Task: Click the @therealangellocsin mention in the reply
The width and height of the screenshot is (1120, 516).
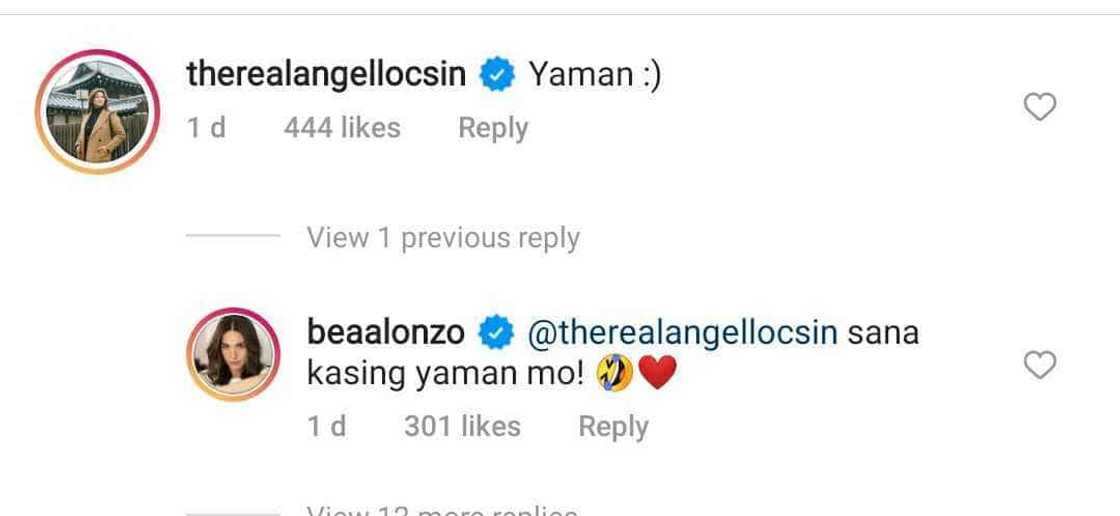Action: (682, 334)
